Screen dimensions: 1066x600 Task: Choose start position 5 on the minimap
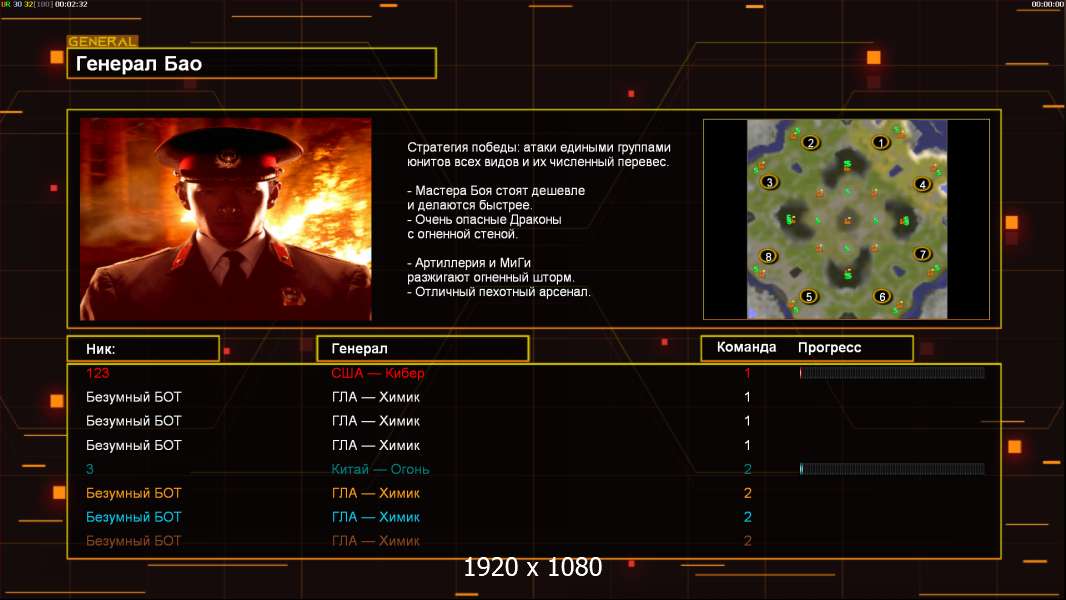(x=809, y=296)
